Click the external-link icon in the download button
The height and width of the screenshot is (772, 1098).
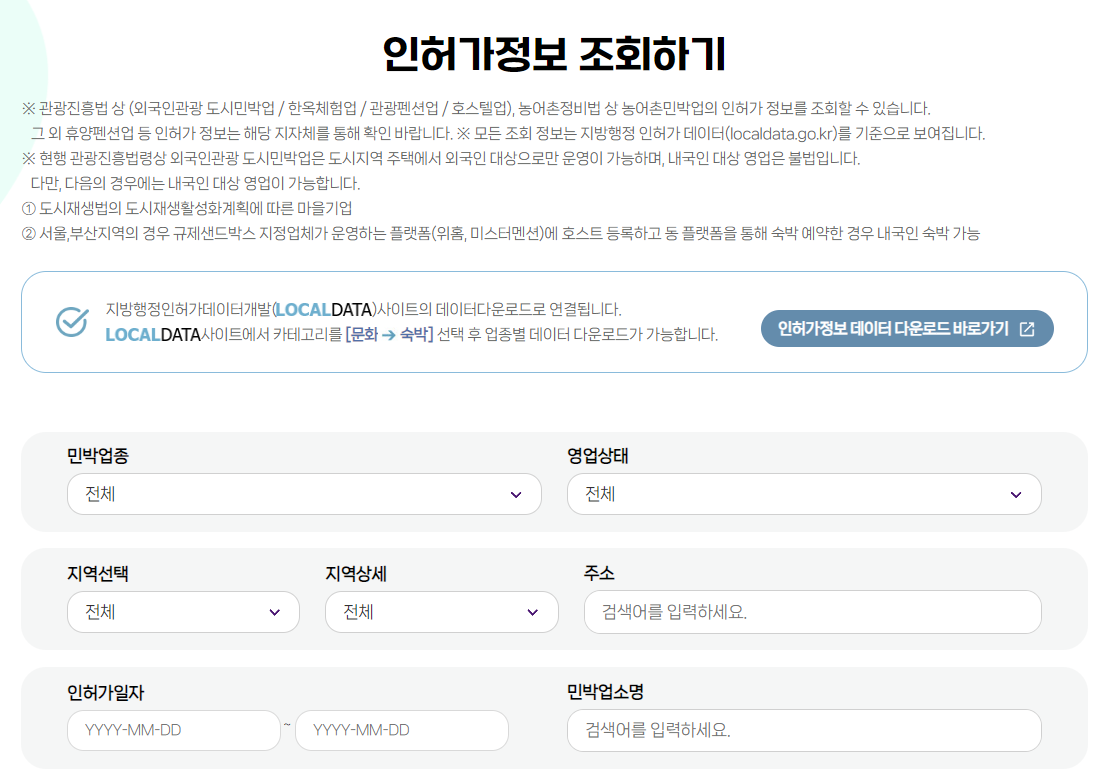pyautogui.click(x=1027, y=329)
